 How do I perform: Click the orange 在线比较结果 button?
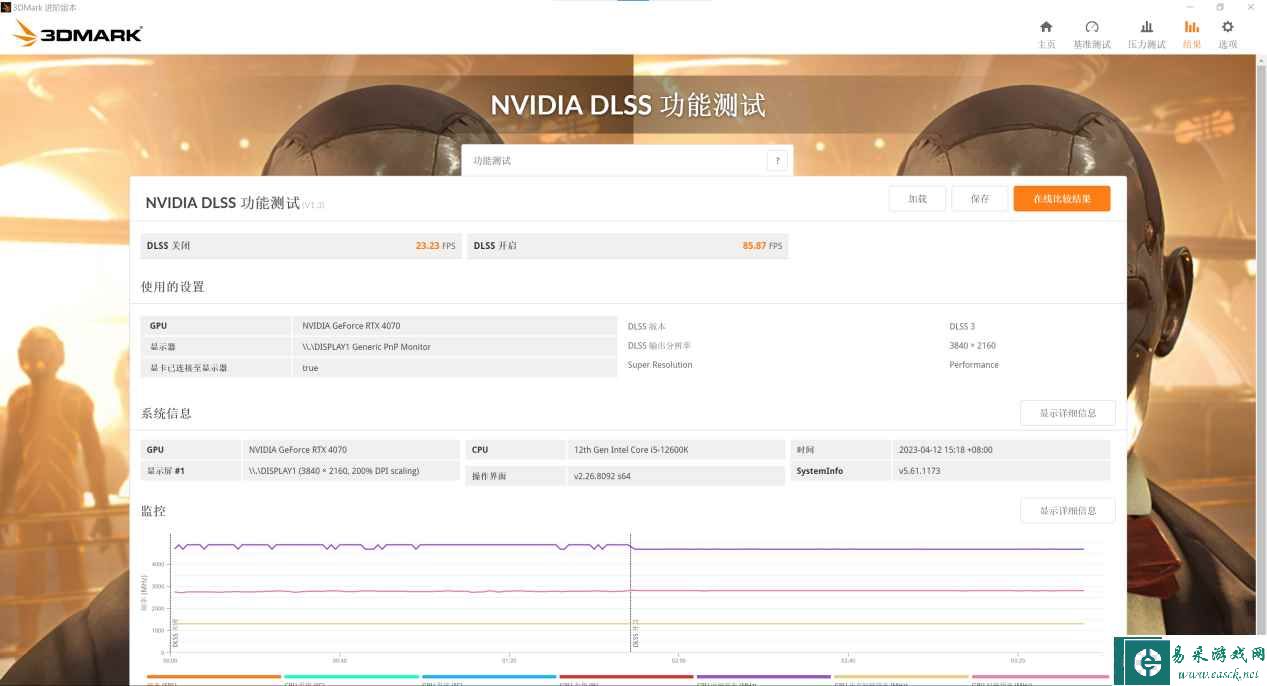click(x=1062, y=199)
